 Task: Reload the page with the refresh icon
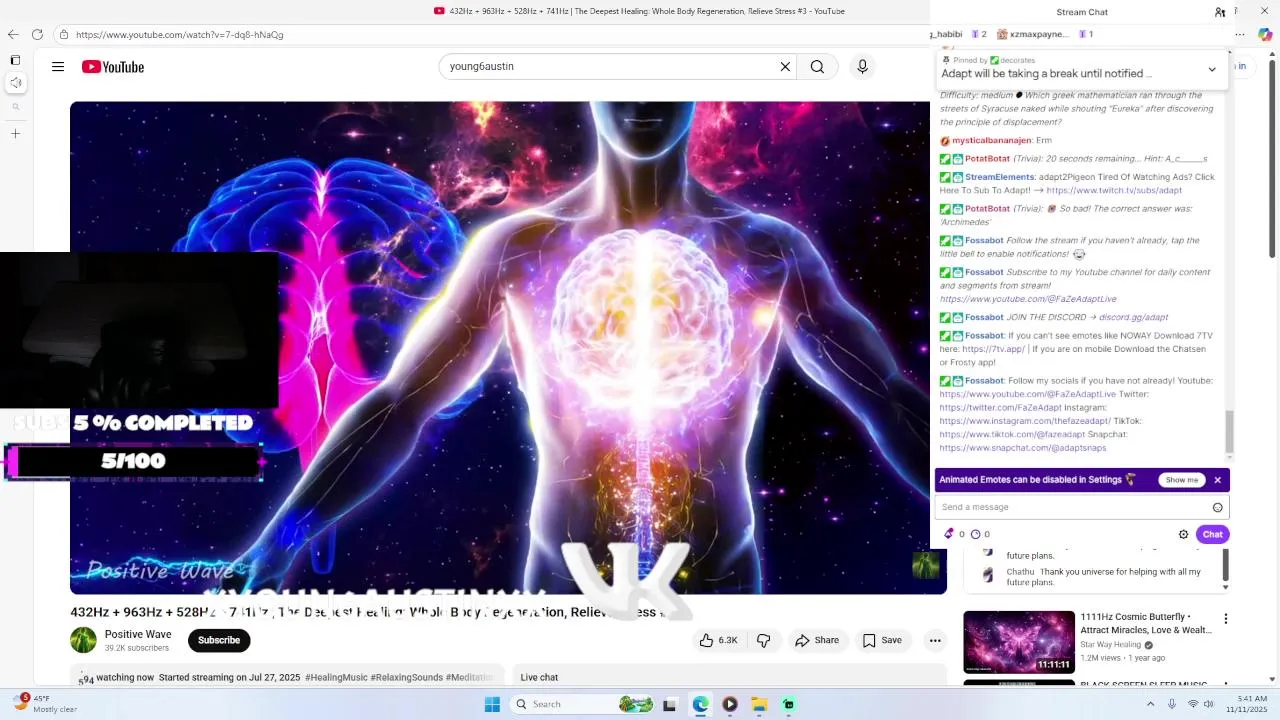pos(37,35)
